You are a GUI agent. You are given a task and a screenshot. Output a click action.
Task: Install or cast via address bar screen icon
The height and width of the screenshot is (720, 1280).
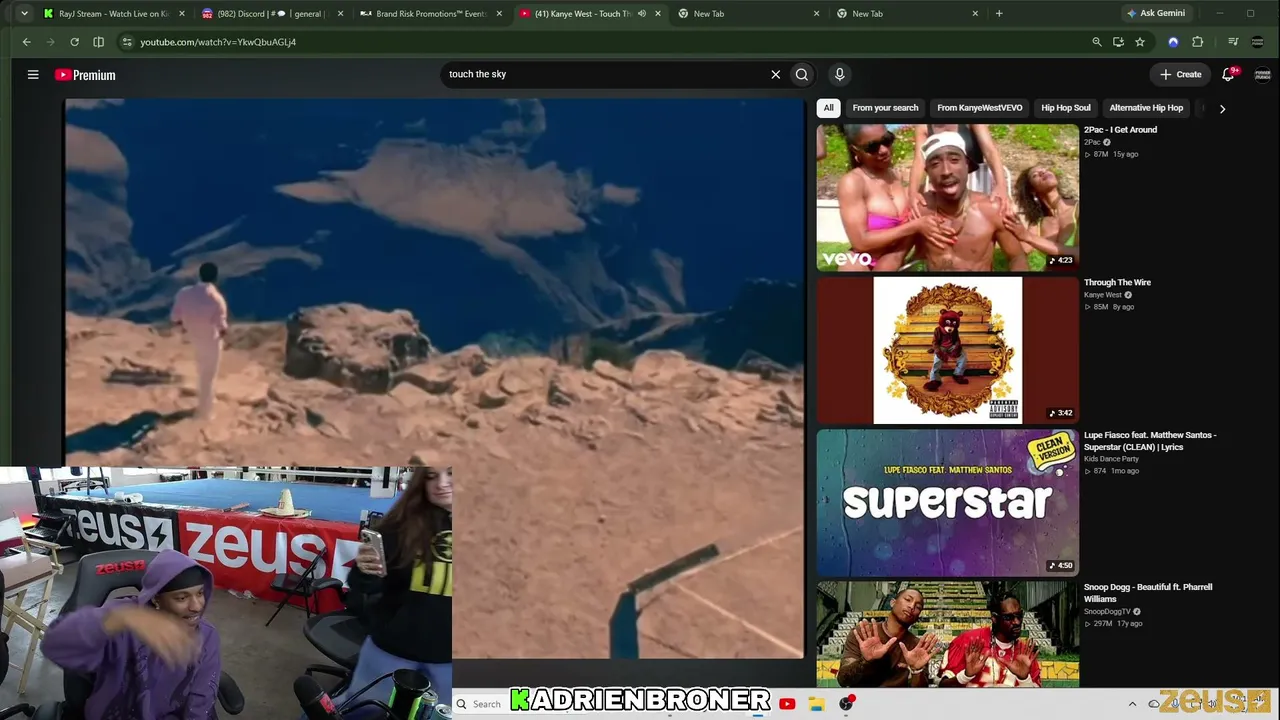[x=1118, y=42]
